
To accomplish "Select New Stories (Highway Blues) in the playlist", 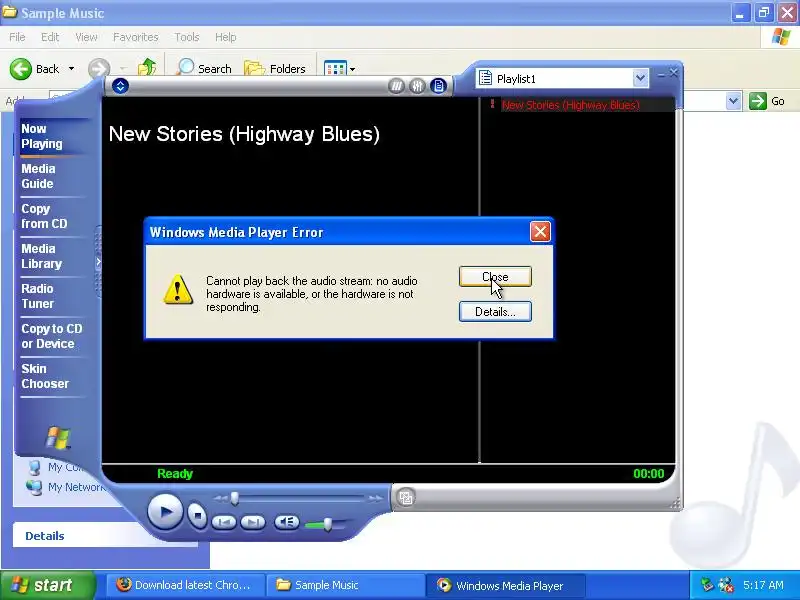I will 570,105.
